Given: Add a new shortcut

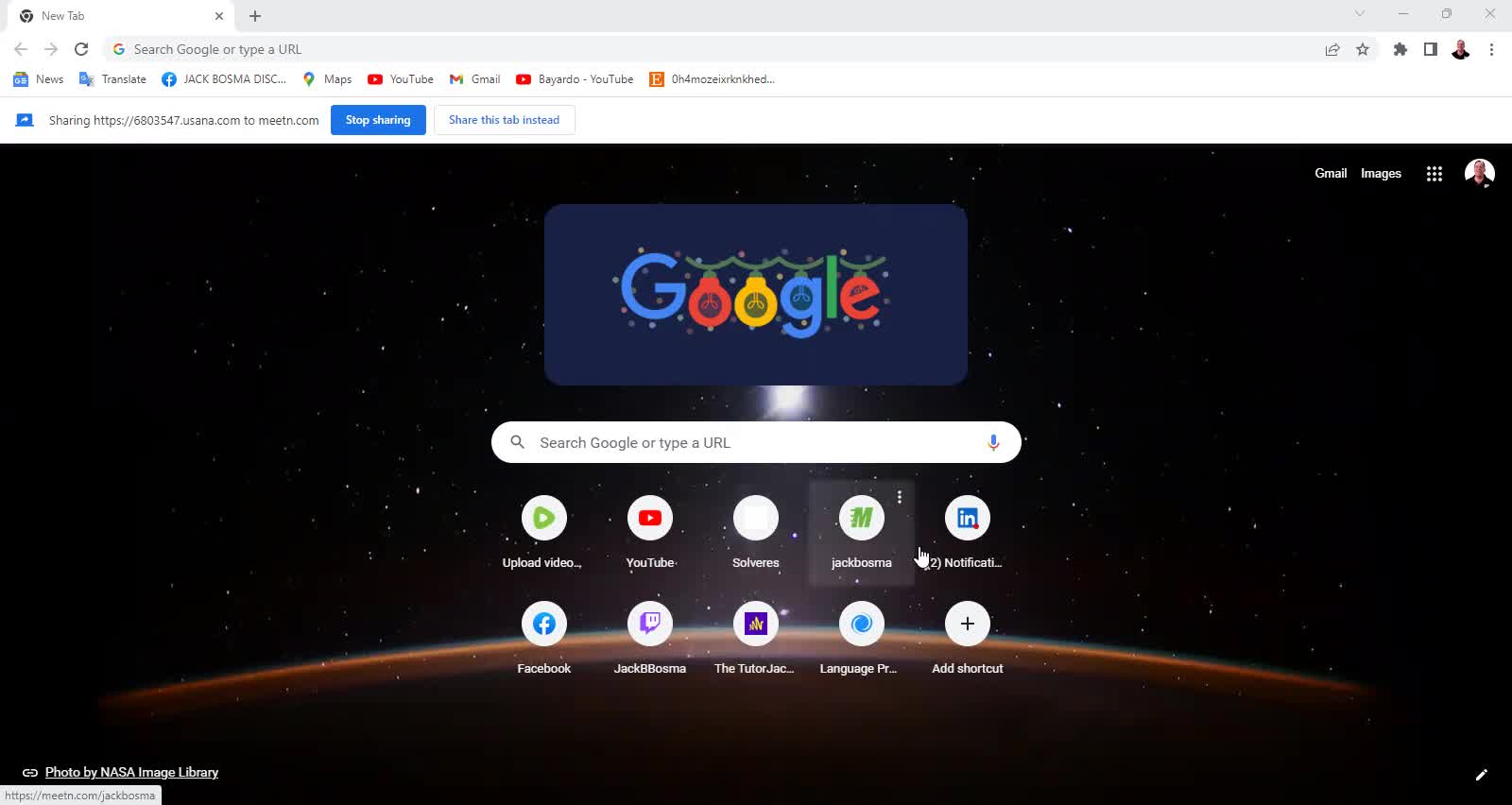Looking at the screenshot, I should [968, 639].
